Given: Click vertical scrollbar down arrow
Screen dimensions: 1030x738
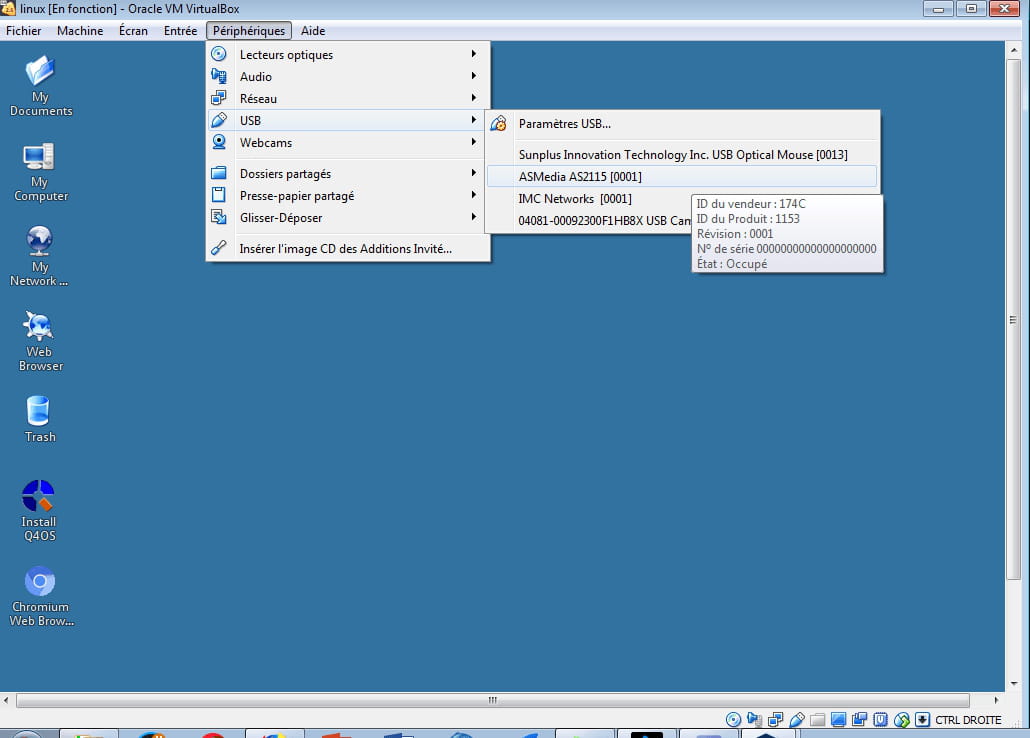Looking at the screenshot, I should [x=1014, y=683].
